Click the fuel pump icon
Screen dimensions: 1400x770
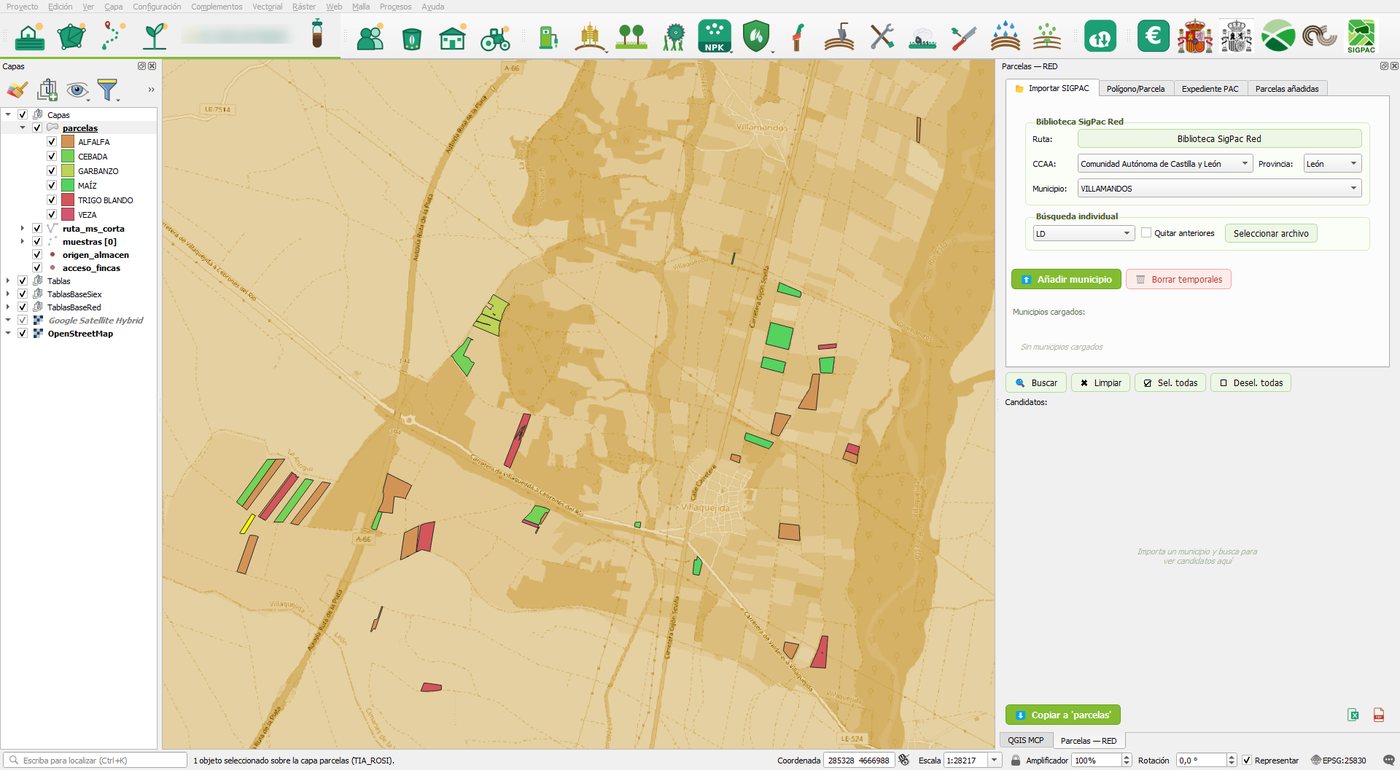click(x=547, y=38)
